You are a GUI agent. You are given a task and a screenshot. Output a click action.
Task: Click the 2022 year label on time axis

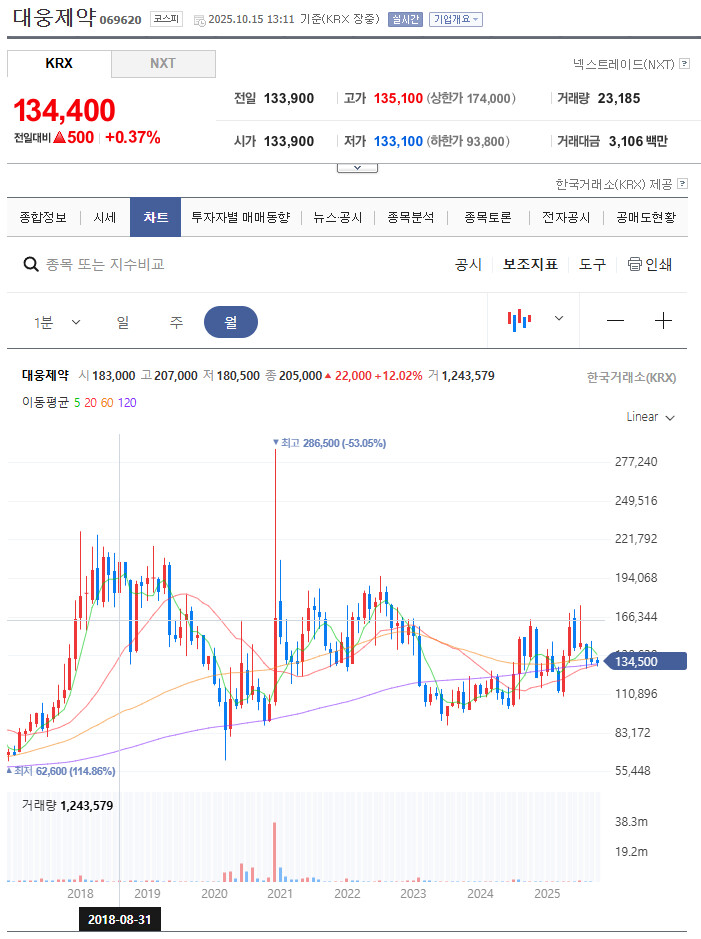pos(347,893)
